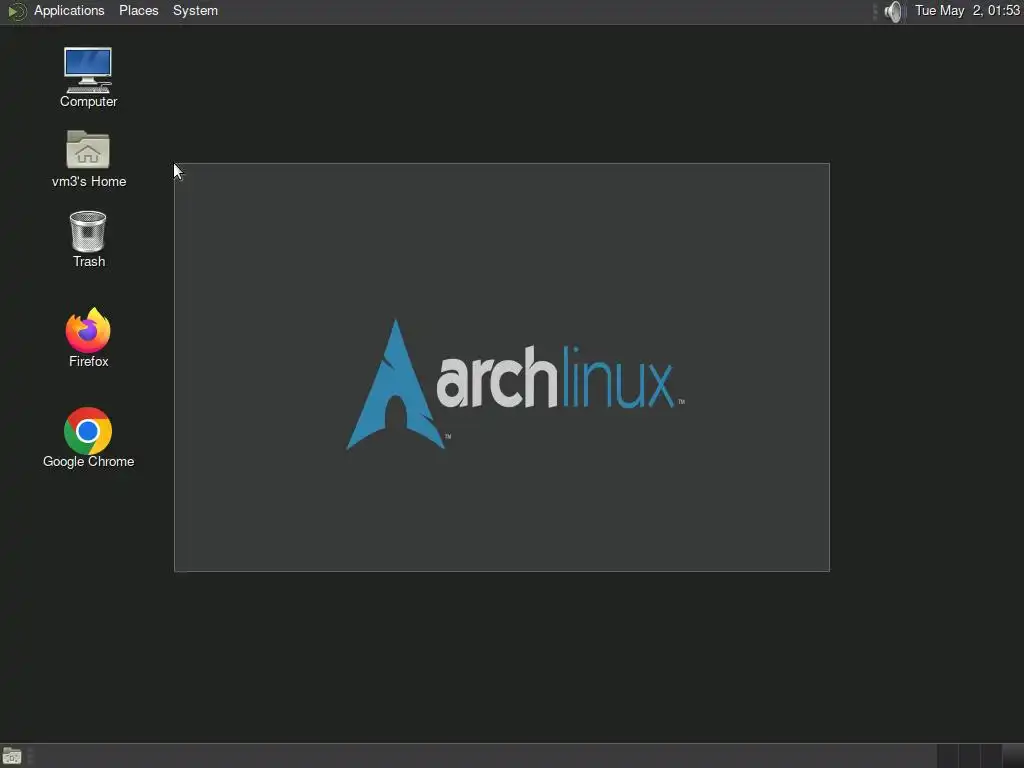Viewport: 1024px width, 768px height.
Task: Select the vm3's Home folder icon
Action: 88,150
